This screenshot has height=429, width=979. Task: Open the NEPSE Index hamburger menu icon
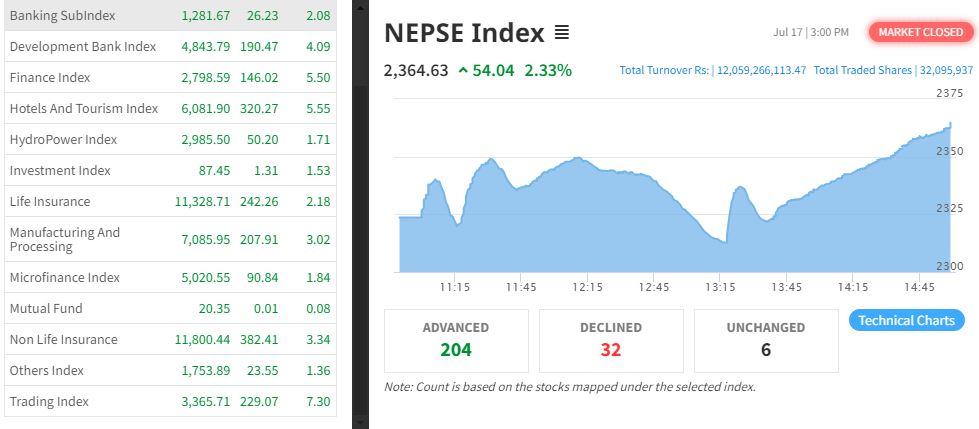point(561,33)
